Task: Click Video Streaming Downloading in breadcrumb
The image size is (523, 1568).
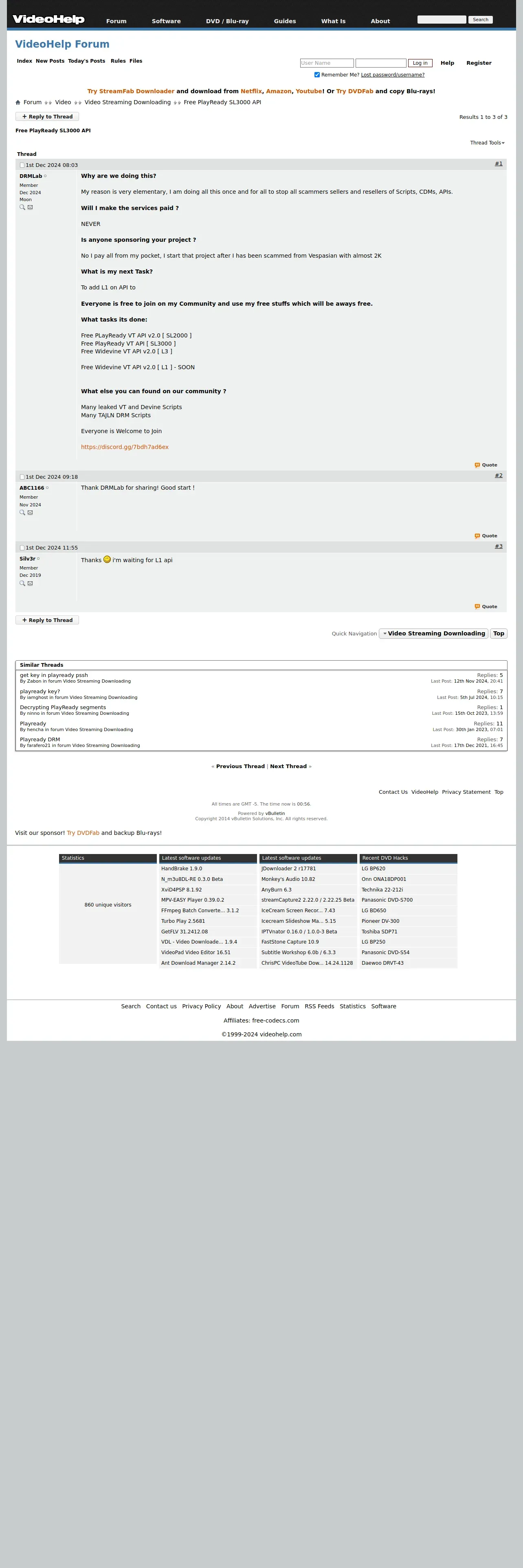Action: tap(127, 102)
